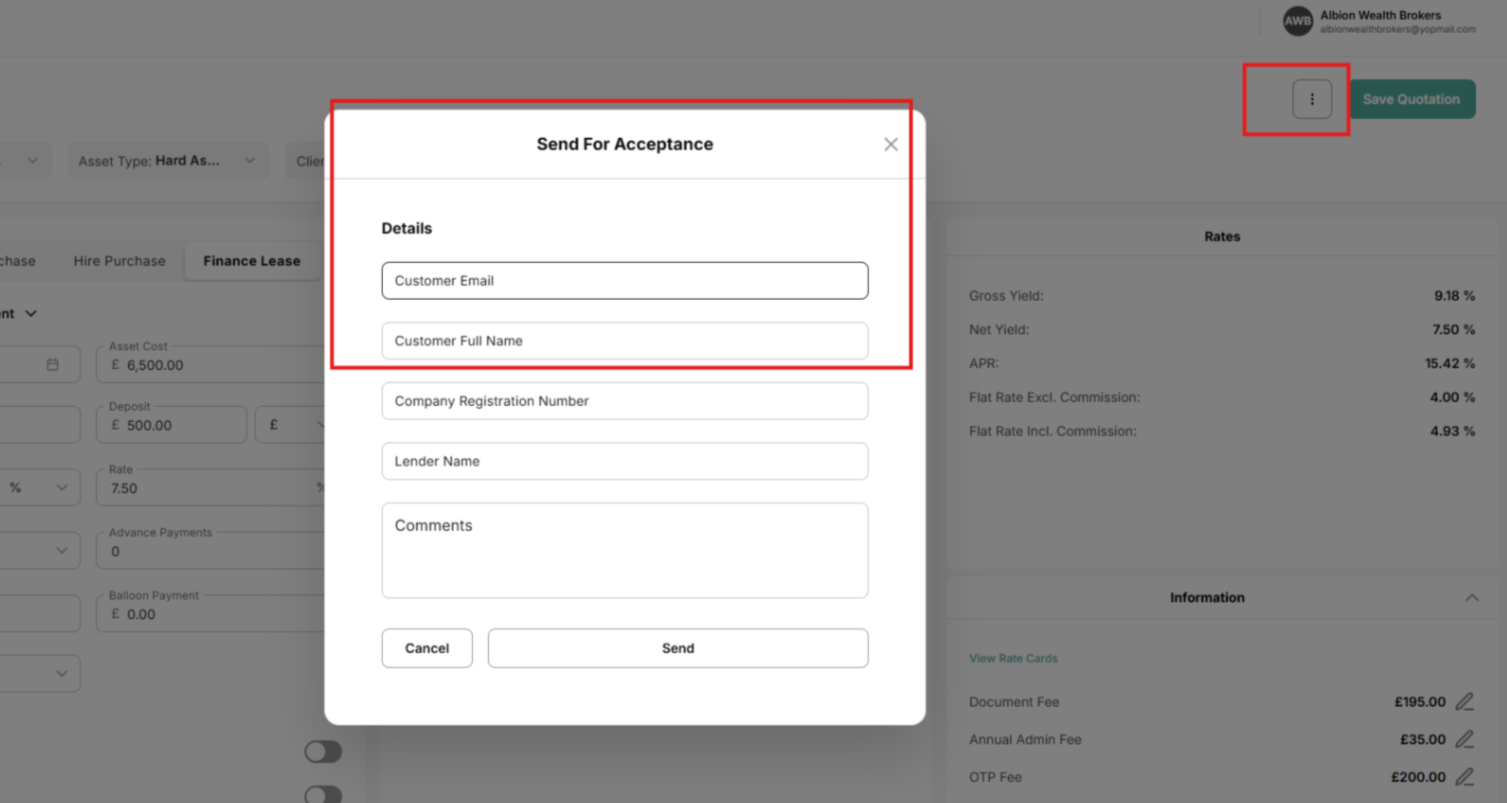Switch to the Finance Lease tab
The height and width of the screenshot is (803, 1507).
click(251, 261)
